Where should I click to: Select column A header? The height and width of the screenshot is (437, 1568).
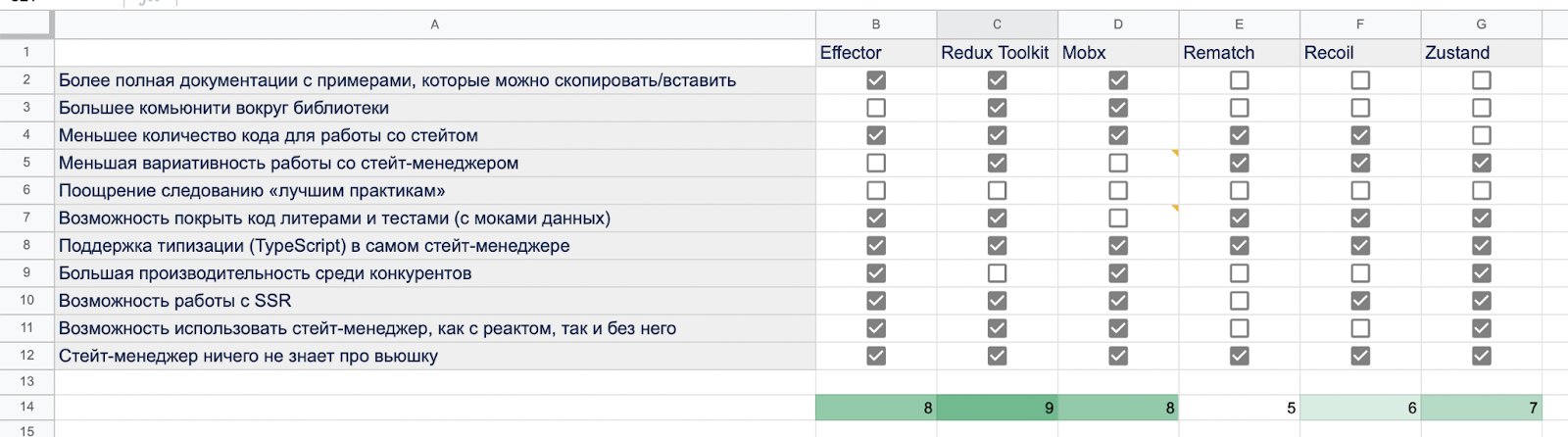click(x=434, y=24)
